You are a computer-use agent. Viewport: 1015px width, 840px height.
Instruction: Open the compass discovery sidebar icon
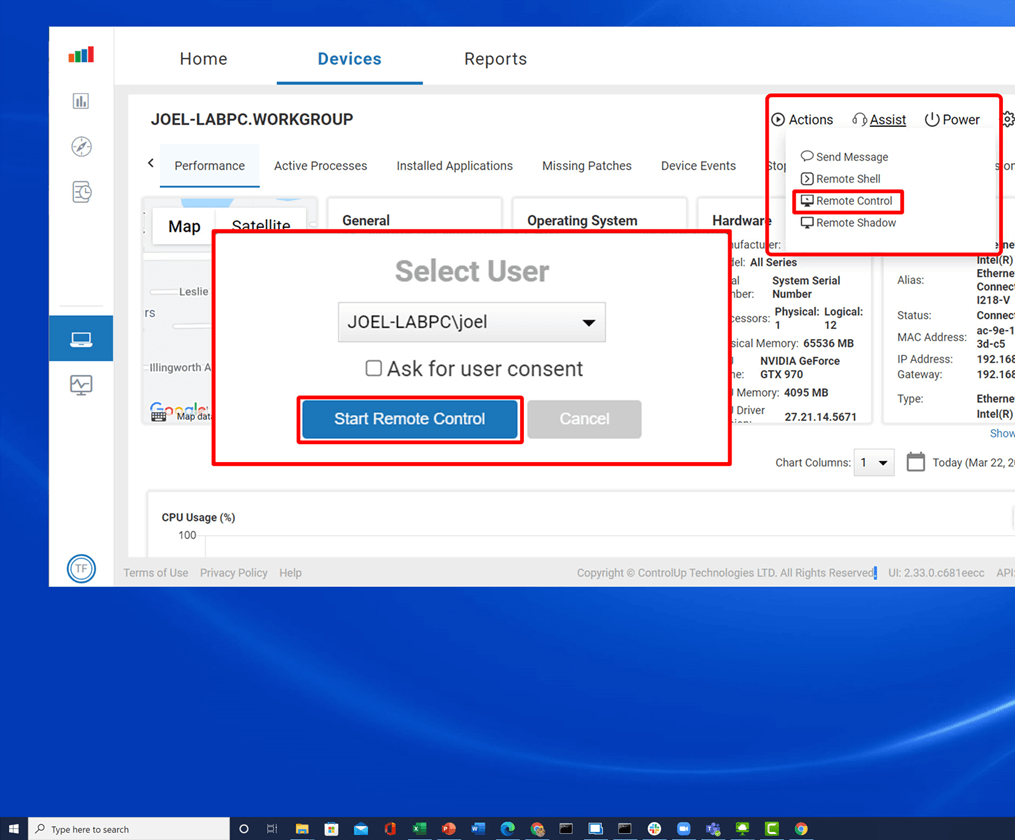(81, 147)
